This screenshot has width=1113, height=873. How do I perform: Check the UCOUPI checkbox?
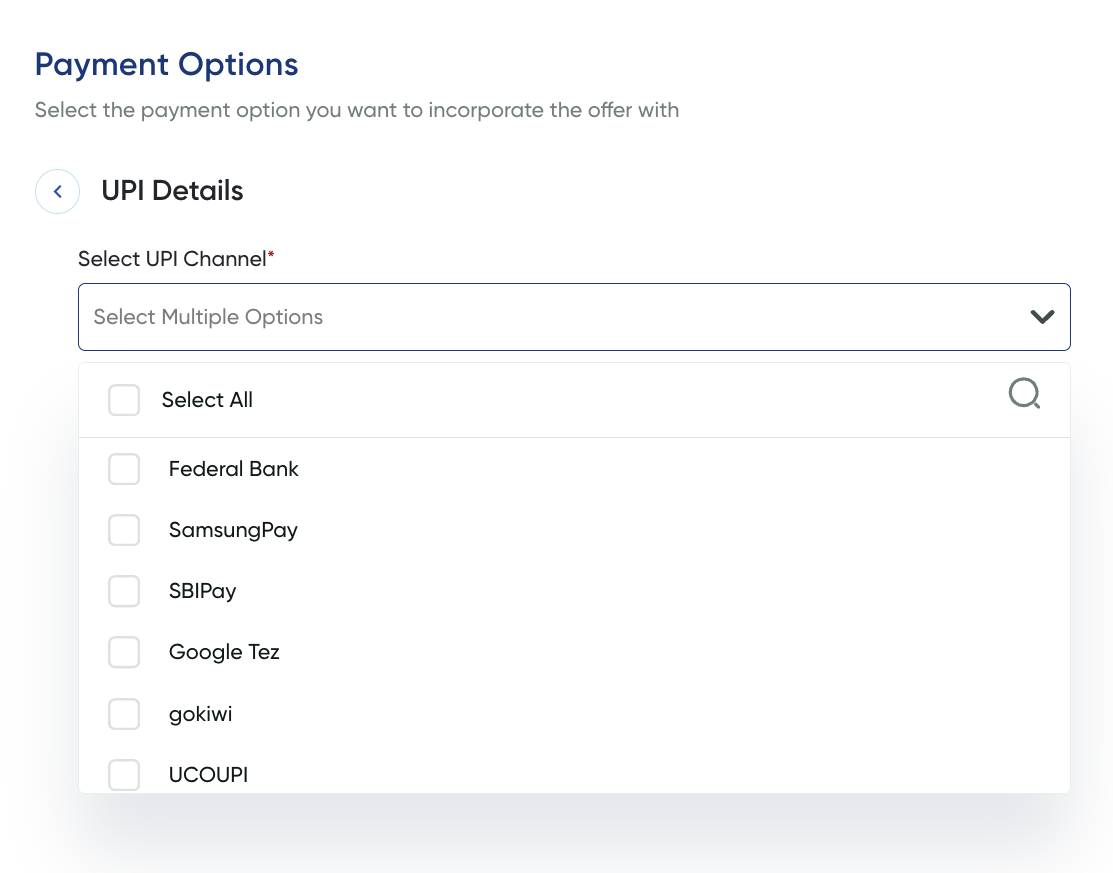124,774
